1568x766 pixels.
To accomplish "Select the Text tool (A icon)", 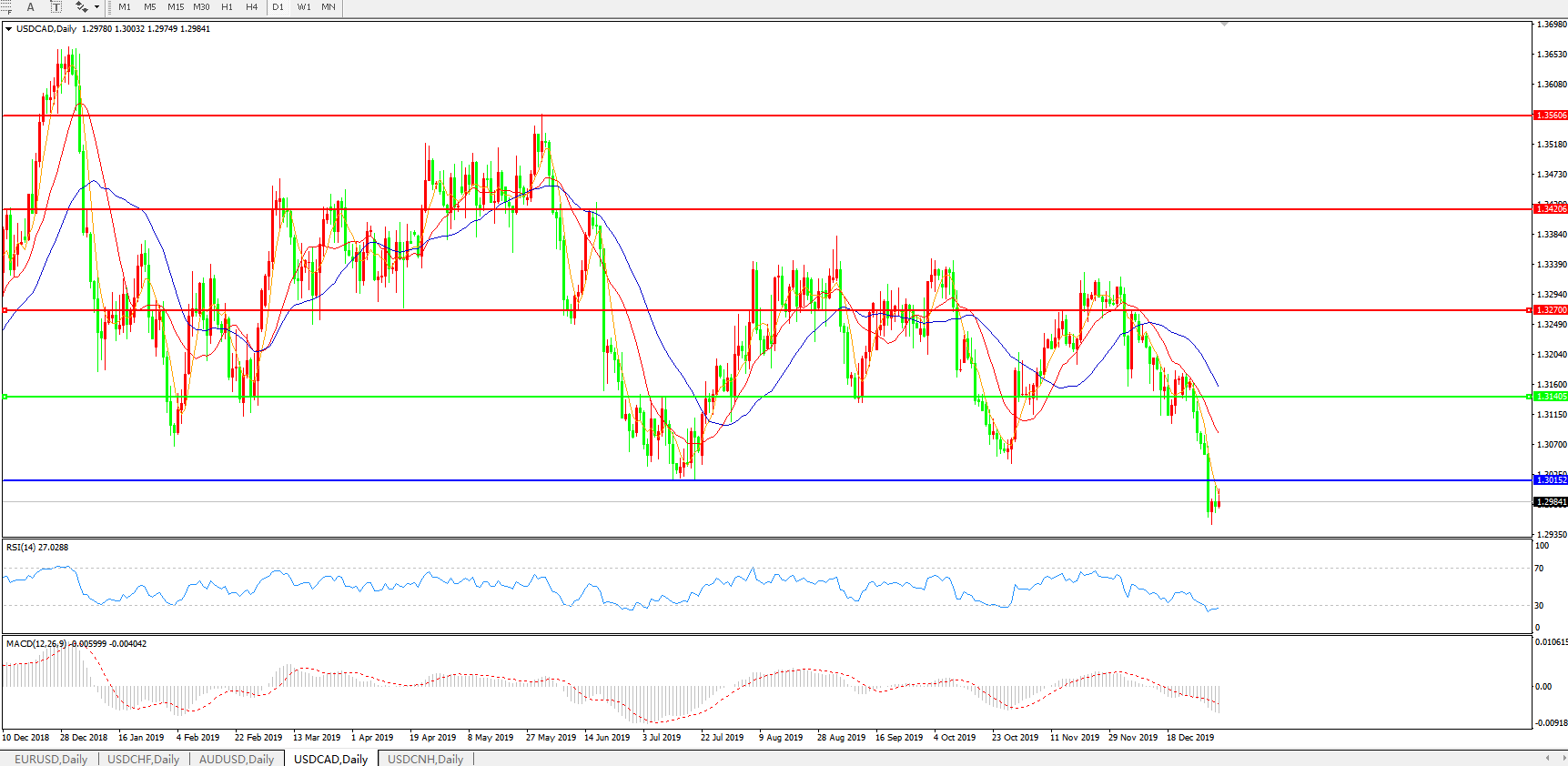I will pyautogui.click(x=30, y=7).
